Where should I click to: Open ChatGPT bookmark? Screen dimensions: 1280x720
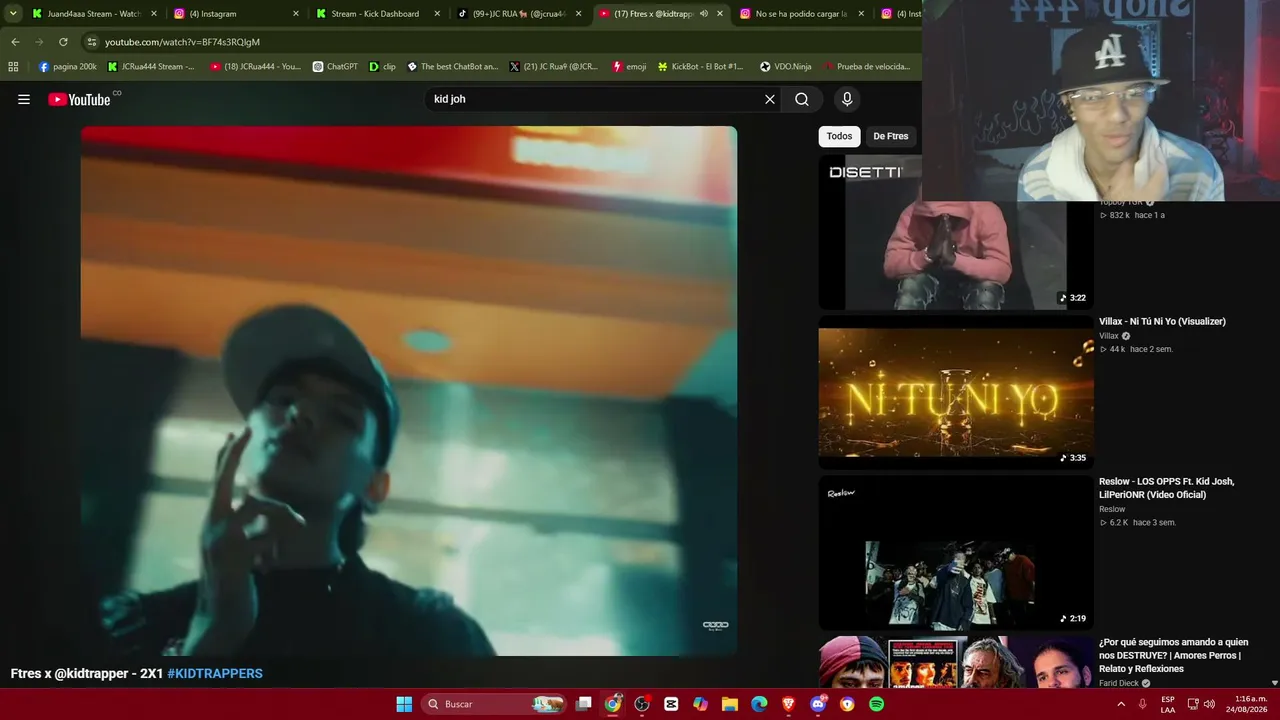[x=335, y=67]
